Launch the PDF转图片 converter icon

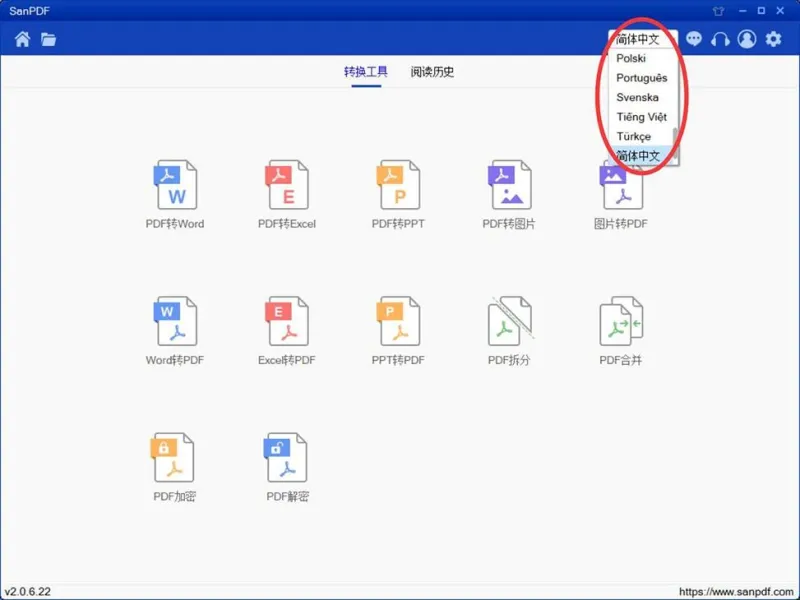pyautogui.click(x=509, y=185)
